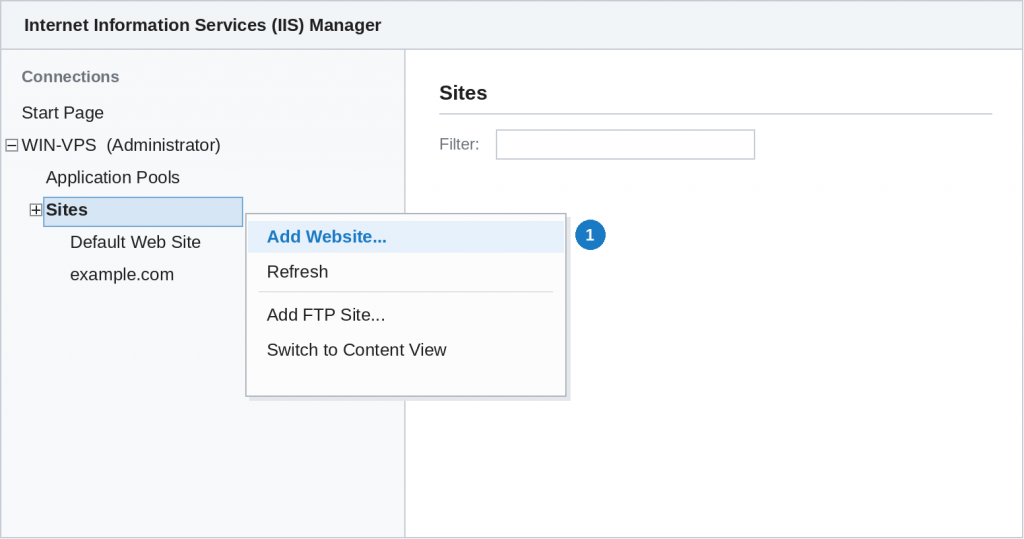This screenshot has width=1024, height=539.
Task: Select Default Web Site
Action: pyautogui.click(x=135, y=242)
